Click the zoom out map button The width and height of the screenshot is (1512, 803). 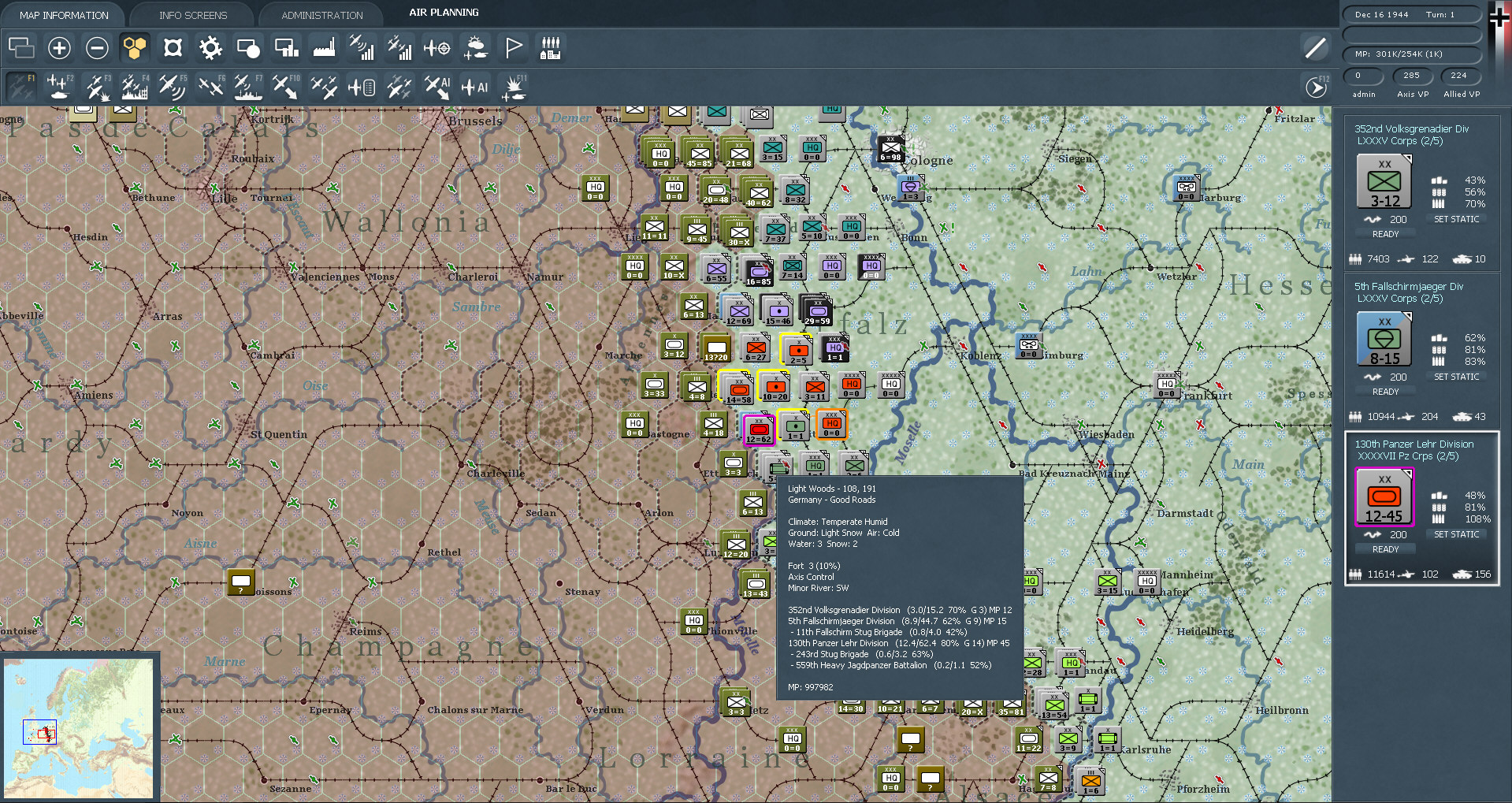(97, 48)
